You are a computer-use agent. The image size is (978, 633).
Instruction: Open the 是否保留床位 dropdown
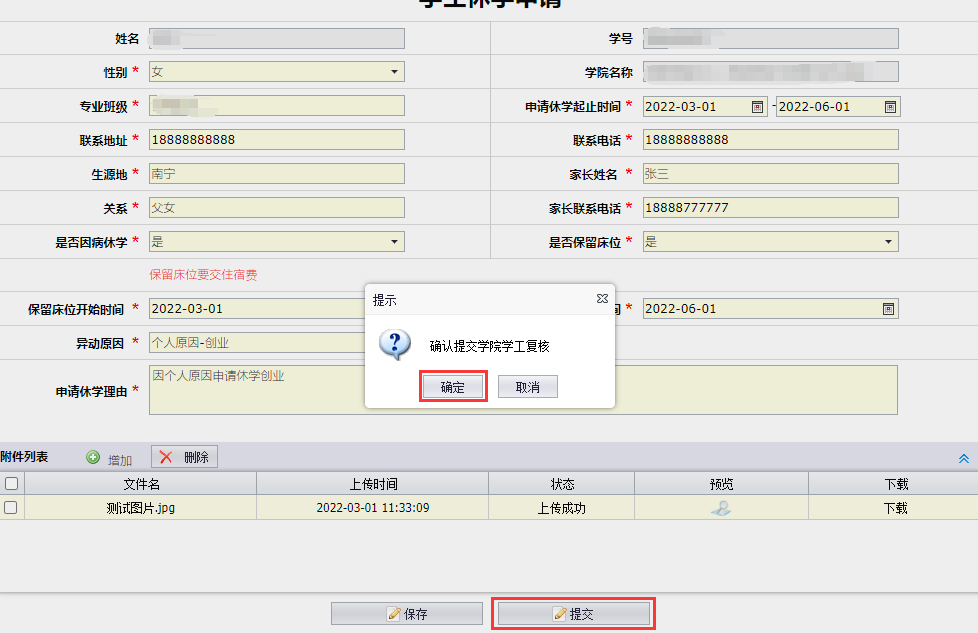[888, 242]
